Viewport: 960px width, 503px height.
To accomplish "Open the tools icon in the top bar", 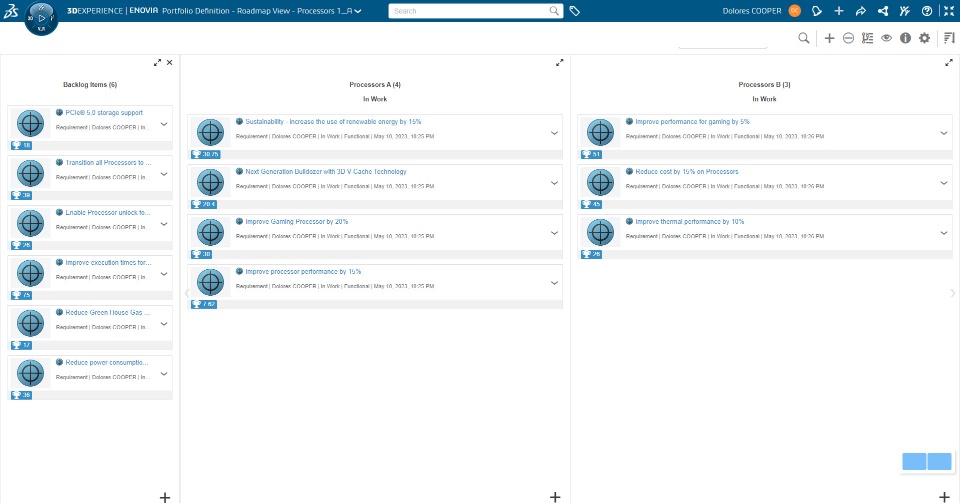I will 905,11.
